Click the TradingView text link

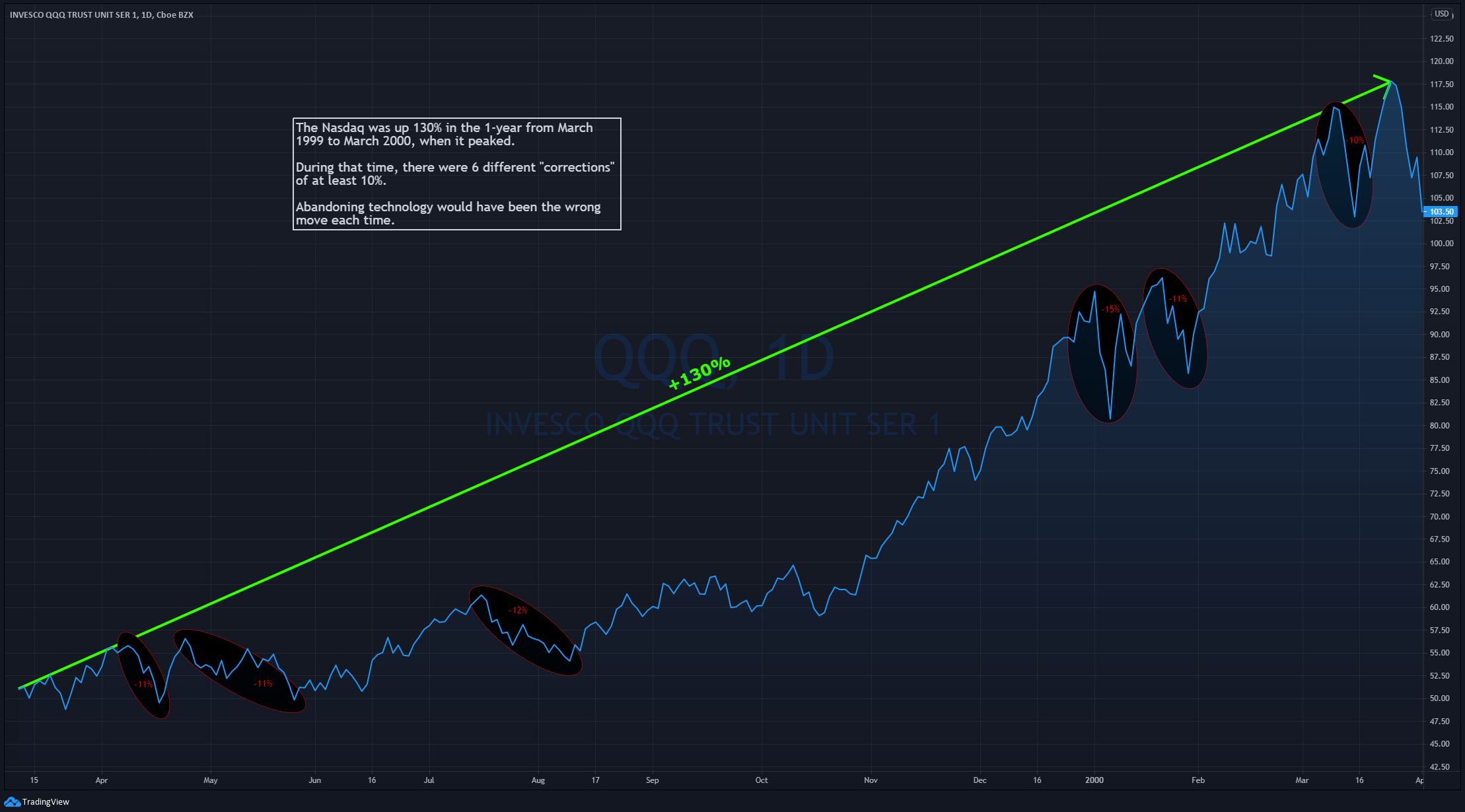(46, 802)
